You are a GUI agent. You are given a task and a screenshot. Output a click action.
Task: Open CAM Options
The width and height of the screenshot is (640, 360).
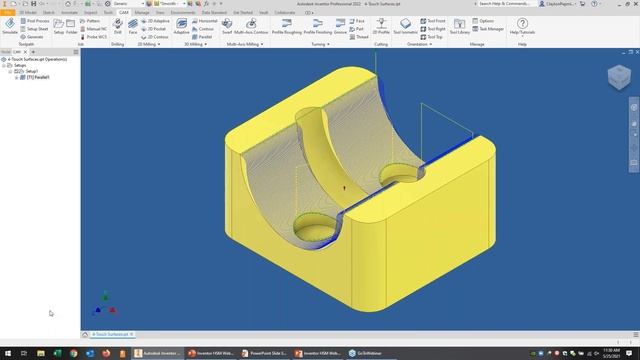[x=483, y=21]
